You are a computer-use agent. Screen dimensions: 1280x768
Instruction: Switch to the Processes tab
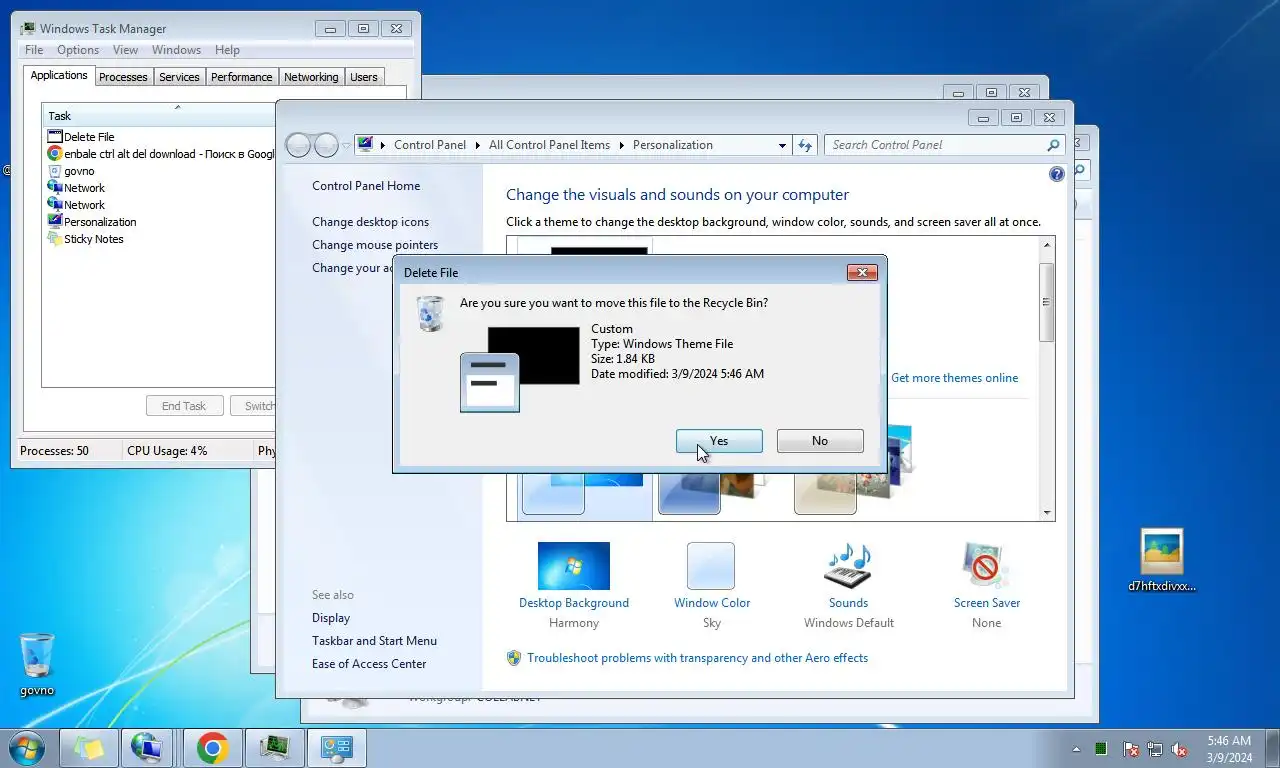pyautogui.click(x=123, y=77)
